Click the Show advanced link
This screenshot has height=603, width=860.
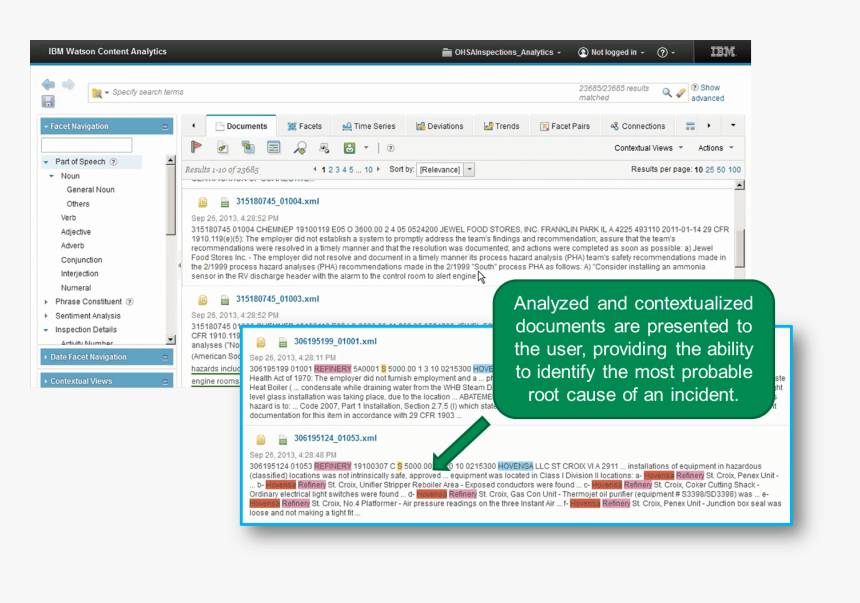(708, 93)
